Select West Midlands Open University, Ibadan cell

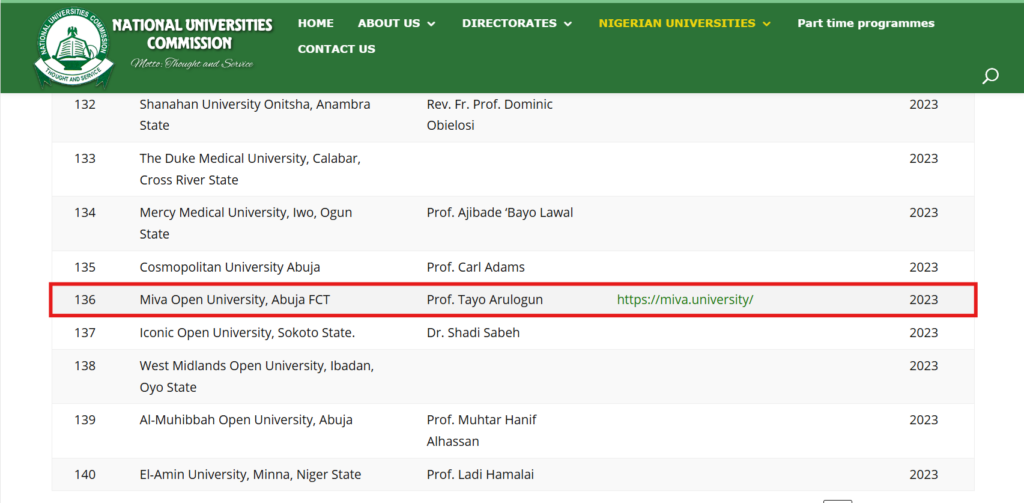(257, 376)
